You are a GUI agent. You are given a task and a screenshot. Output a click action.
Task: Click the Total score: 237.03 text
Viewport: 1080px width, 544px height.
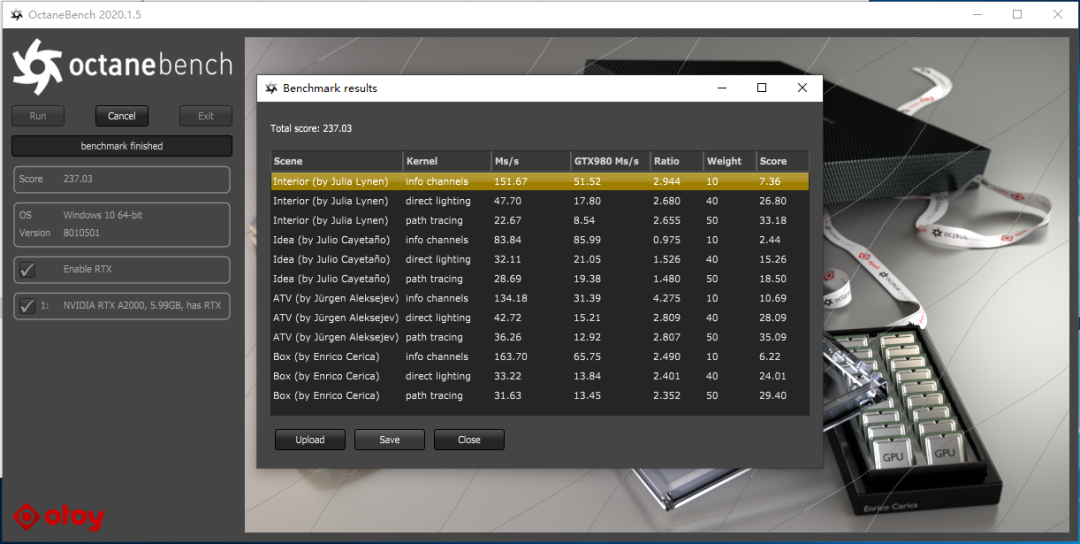311,128
